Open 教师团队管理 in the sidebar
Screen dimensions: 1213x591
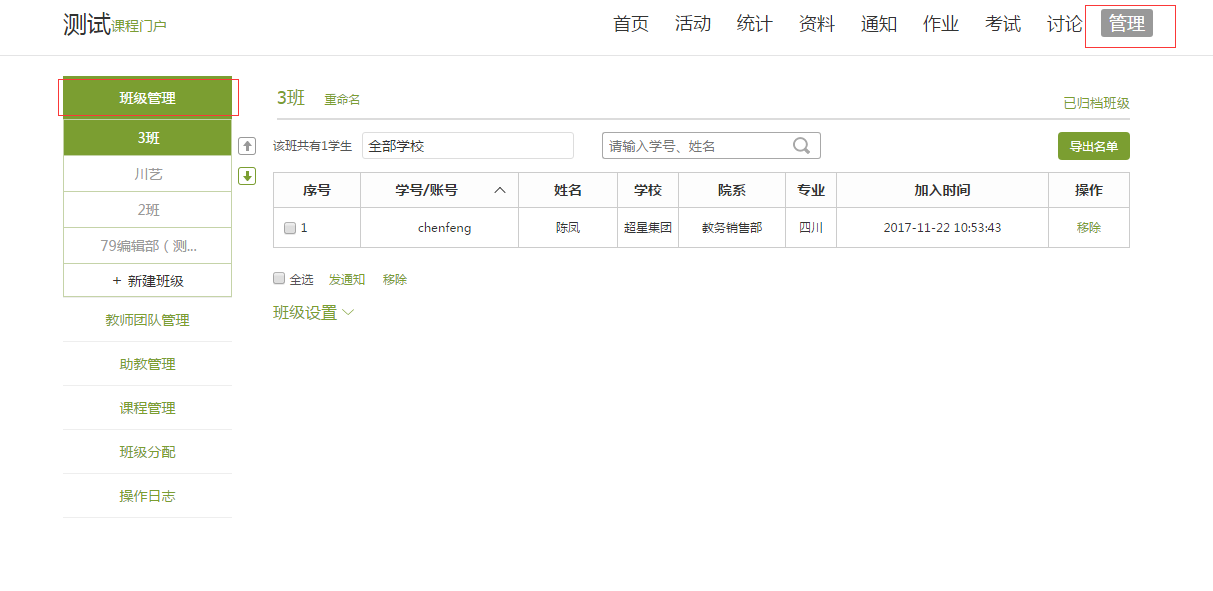(148, 320)
